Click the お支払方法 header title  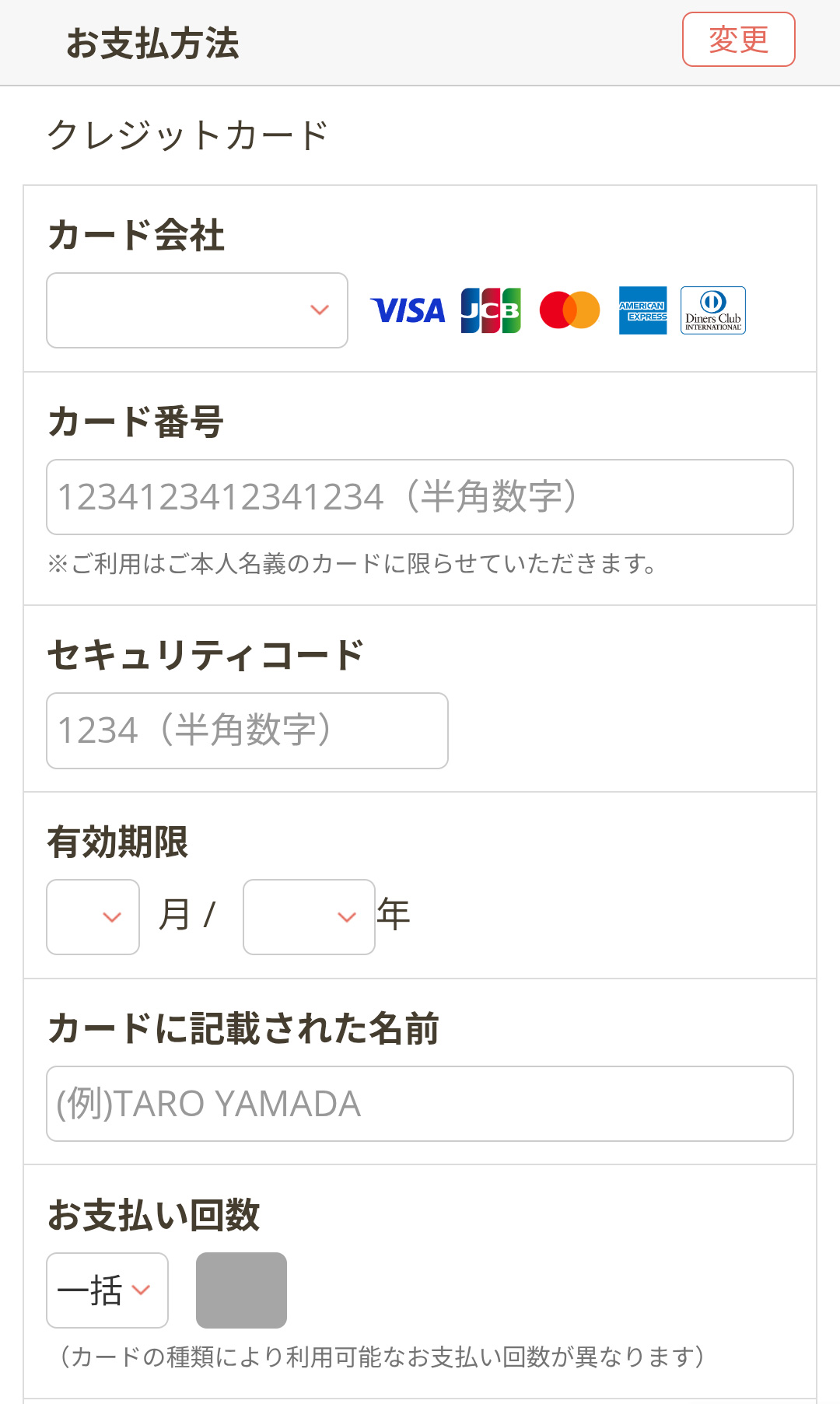[152, 44]
